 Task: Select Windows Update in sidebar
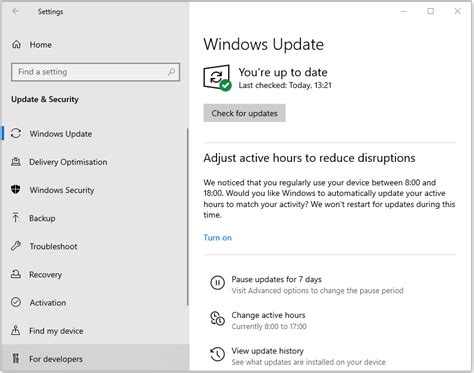94,134
